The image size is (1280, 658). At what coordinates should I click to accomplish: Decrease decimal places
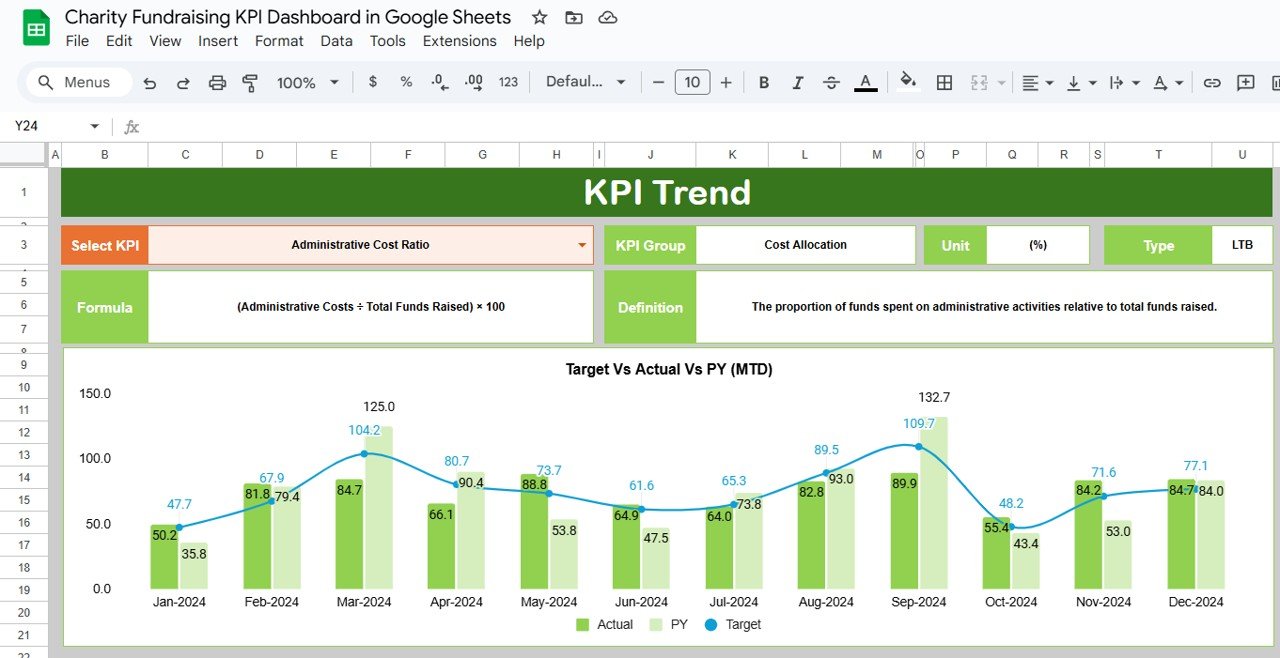pyautogui.click(x=439, y=82)
